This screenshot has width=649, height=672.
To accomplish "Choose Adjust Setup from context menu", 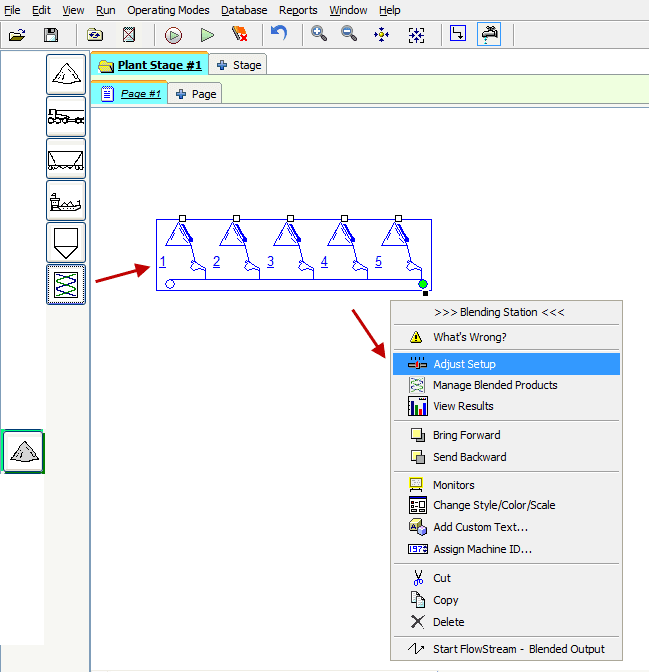I will pos(464,364).
